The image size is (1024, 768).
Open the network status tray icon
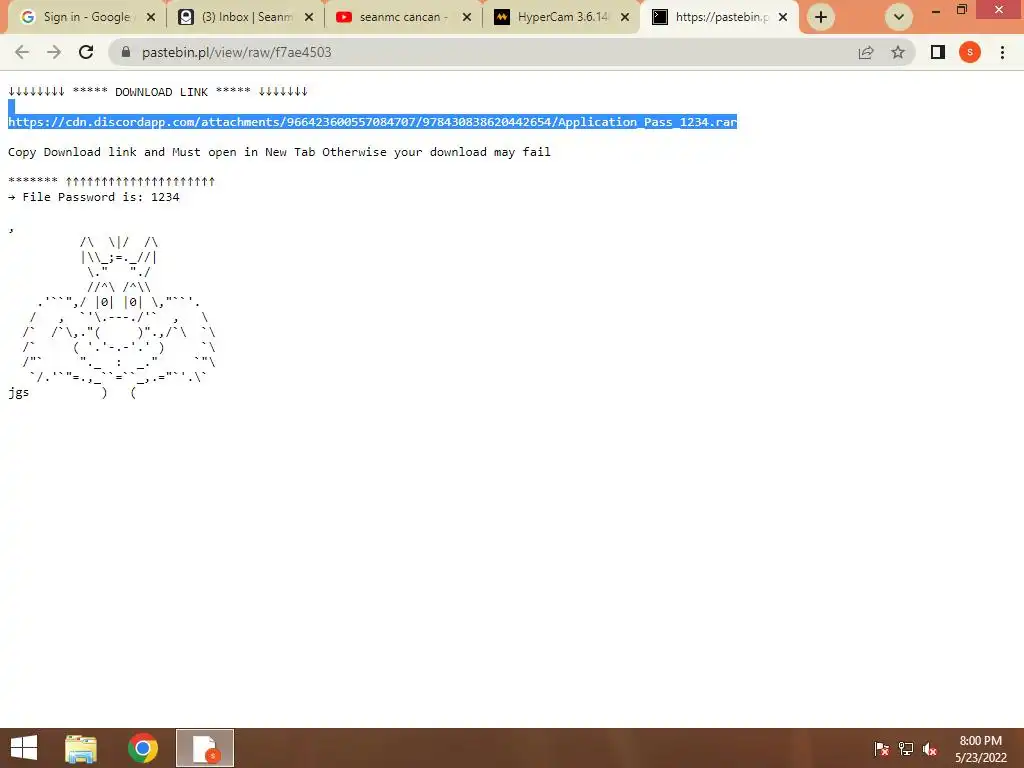[906, 749]
